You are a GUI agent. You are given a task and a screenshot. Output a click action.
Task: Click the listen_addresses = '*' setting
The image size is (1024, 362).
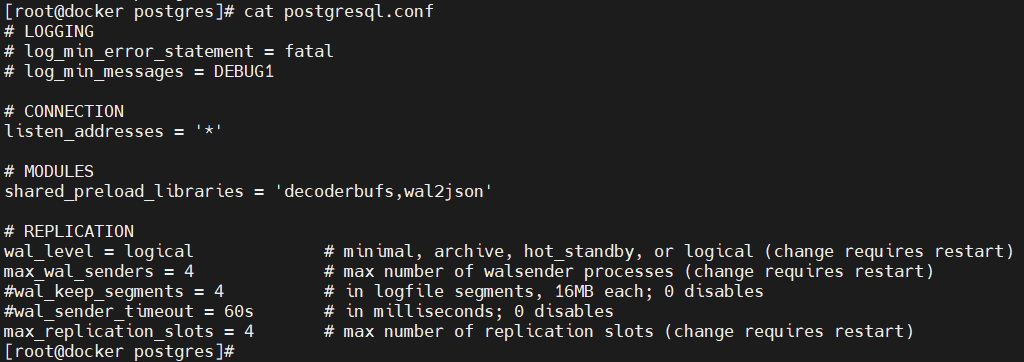point(114,131)
